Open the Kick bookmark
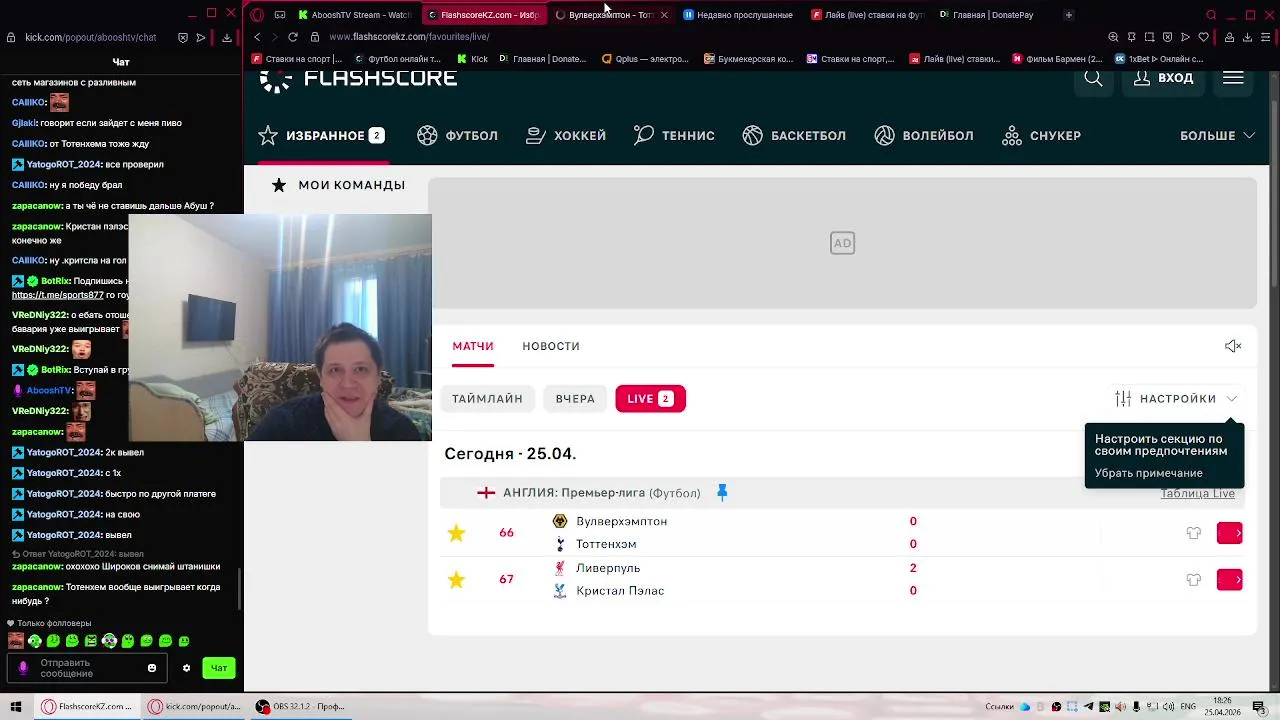1280x720 pixels. tap(472, 59)
